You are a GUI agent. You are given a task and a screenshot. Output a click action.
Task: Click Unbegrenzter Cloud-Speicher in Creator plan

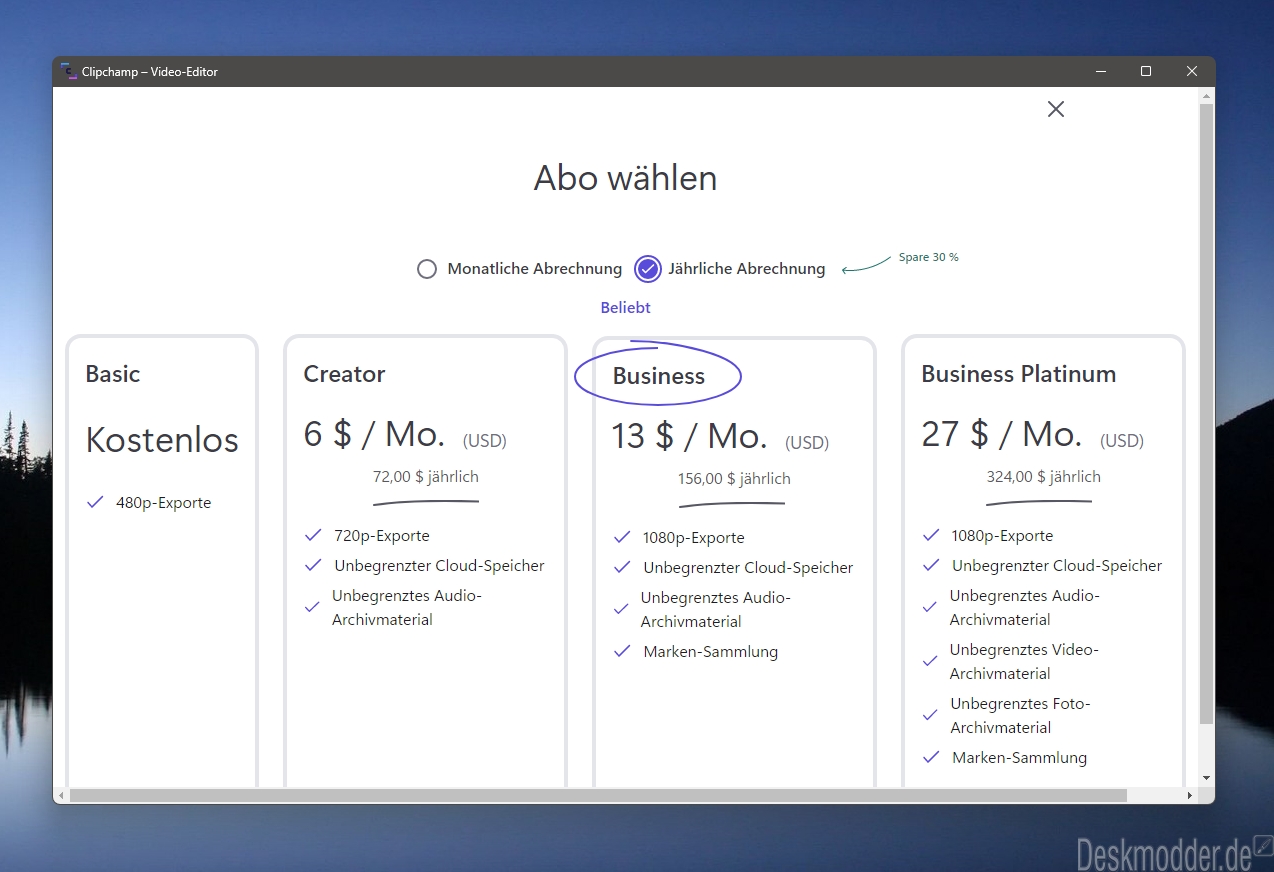[439, 566]
